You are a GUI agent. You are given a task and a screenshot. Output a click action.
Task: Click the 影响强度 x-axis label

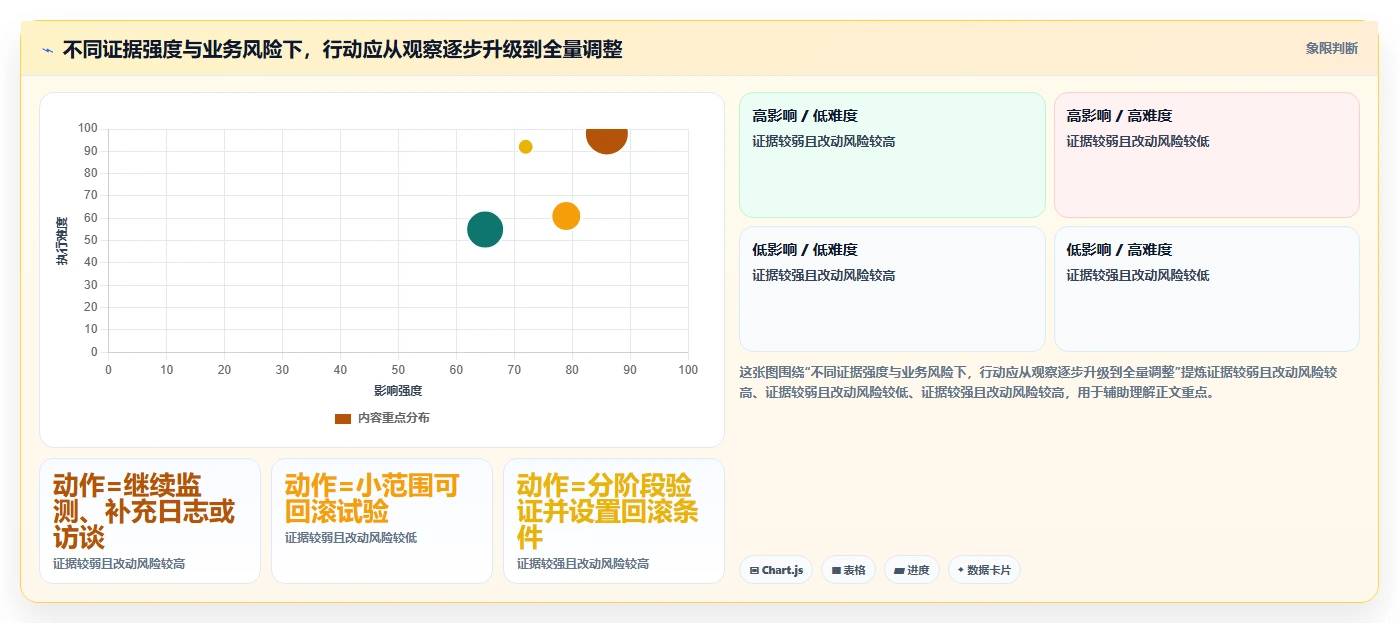click(x=398, y=390)
